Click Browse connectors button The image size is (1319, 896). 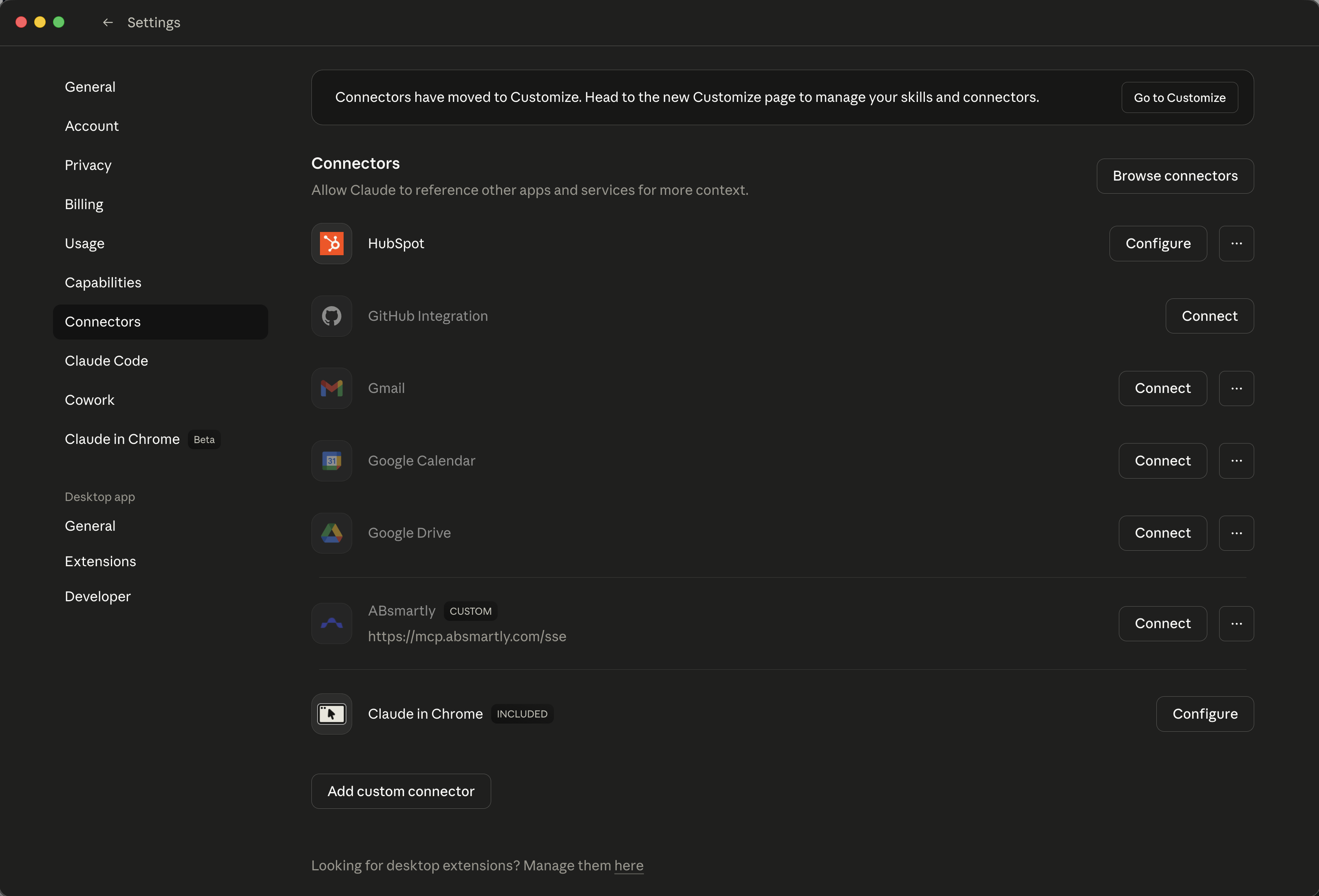point(1175,176)
